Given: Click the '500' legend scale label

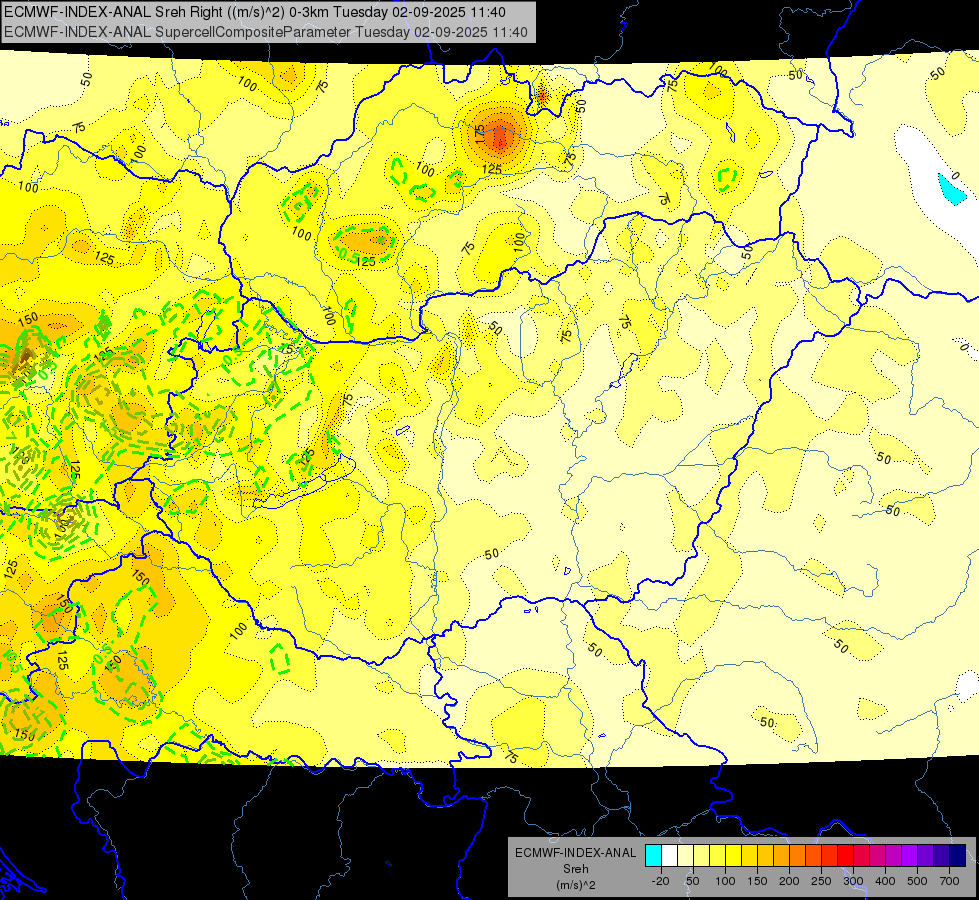Looking at the screenshot, I should [x=917, y=881].
